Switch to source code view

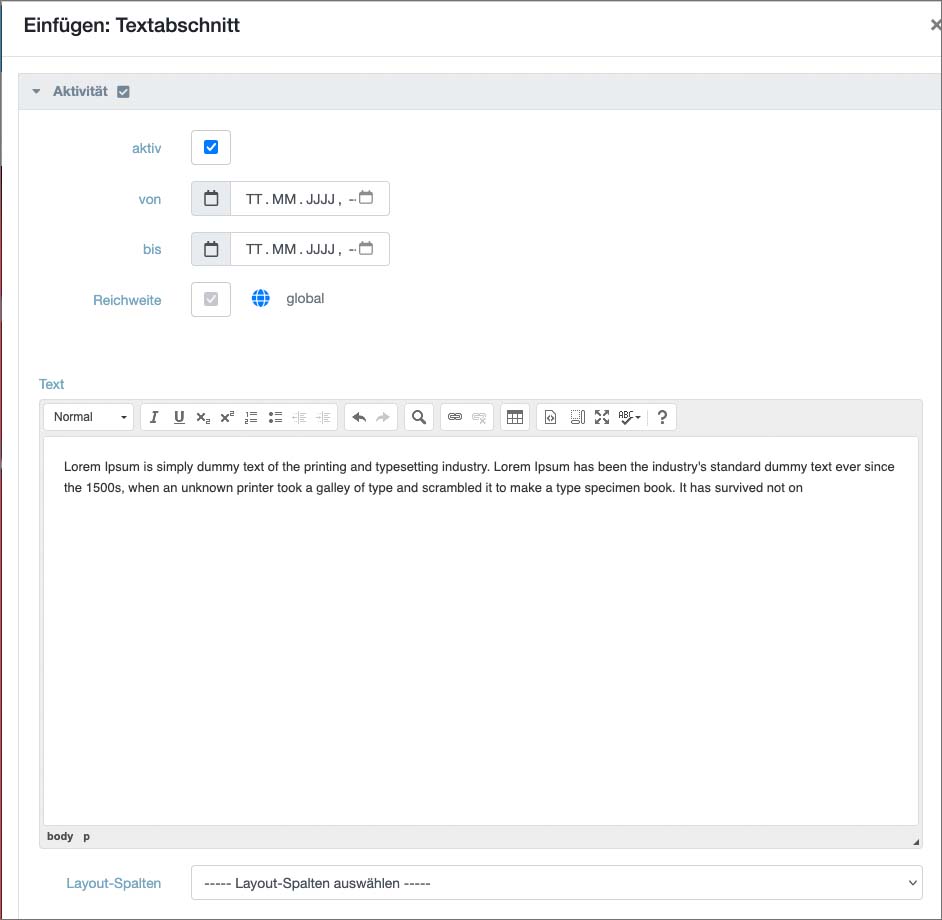pyautogui.click(x=550, y=417)
